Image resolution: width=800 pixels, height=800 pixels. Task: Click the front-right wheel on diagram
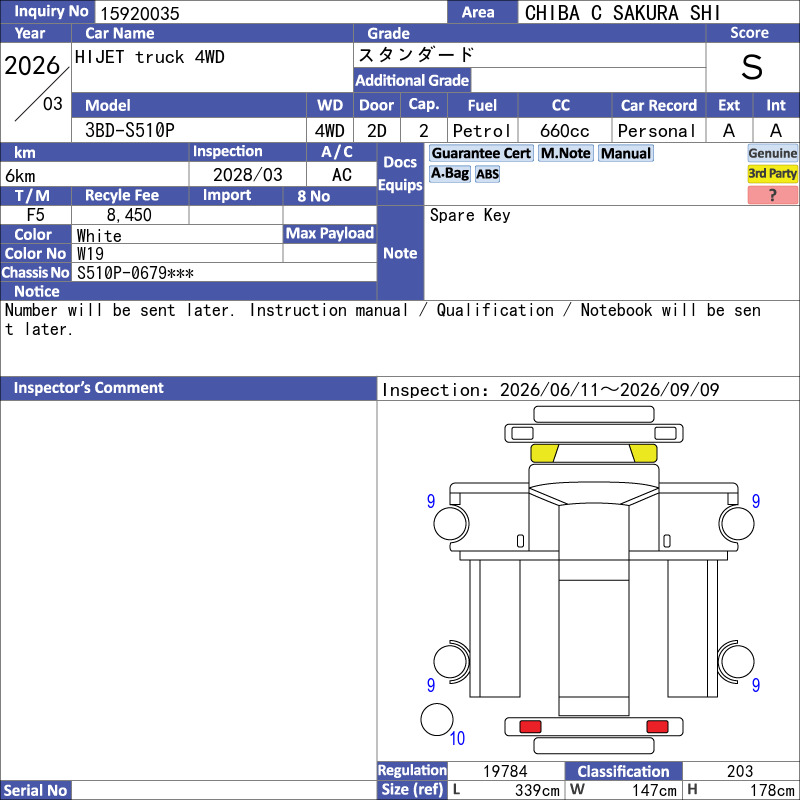737,523
